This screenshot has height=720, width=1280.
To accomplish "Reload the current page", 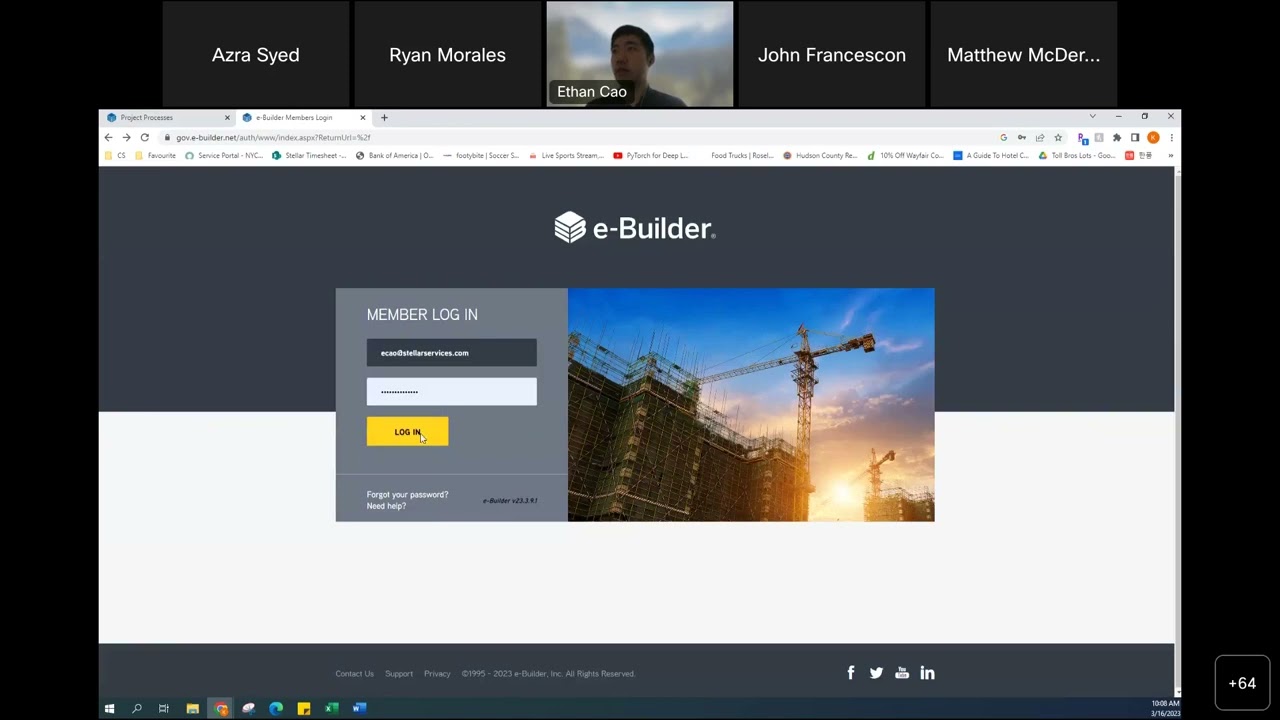I will 144,137.
